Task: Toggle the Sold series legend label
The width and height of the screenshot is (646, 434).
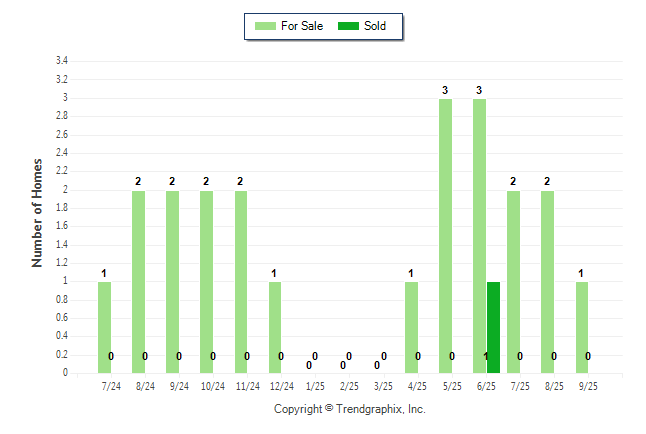Action: coord(375,26)
